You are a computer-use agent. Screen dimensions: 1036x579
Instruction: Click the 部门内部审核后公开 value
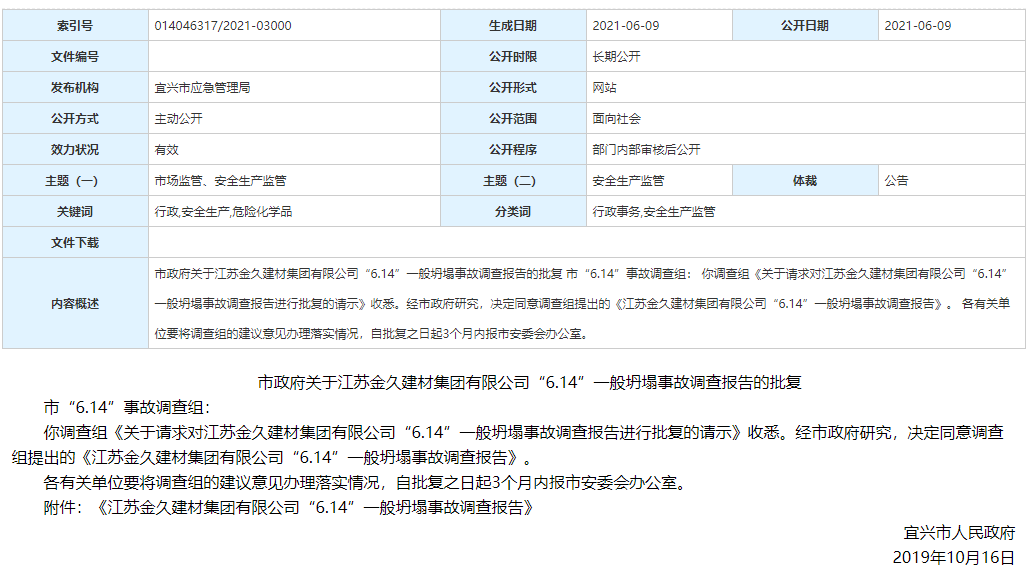pyautogui.click(x=646, y=150)
